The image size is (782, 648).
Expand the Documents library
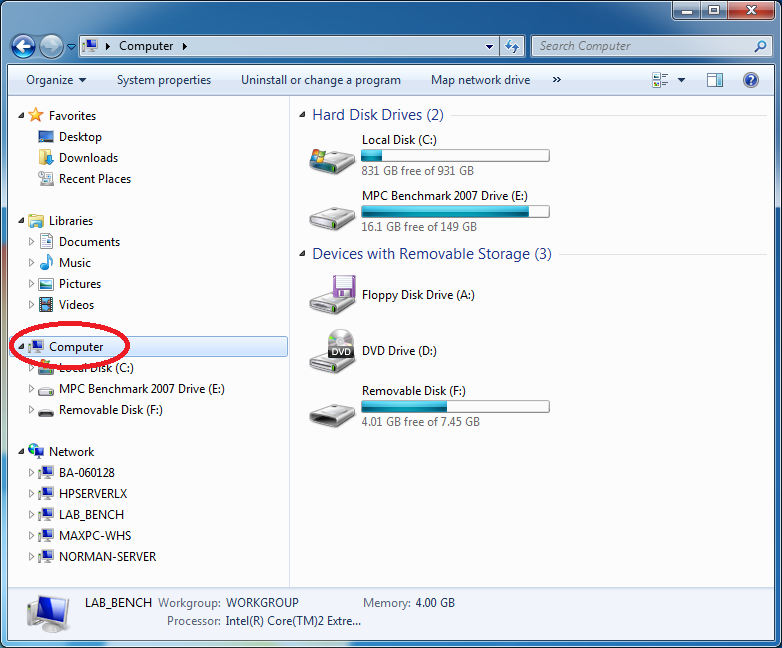pyautogui.click(x=31, y=241)
